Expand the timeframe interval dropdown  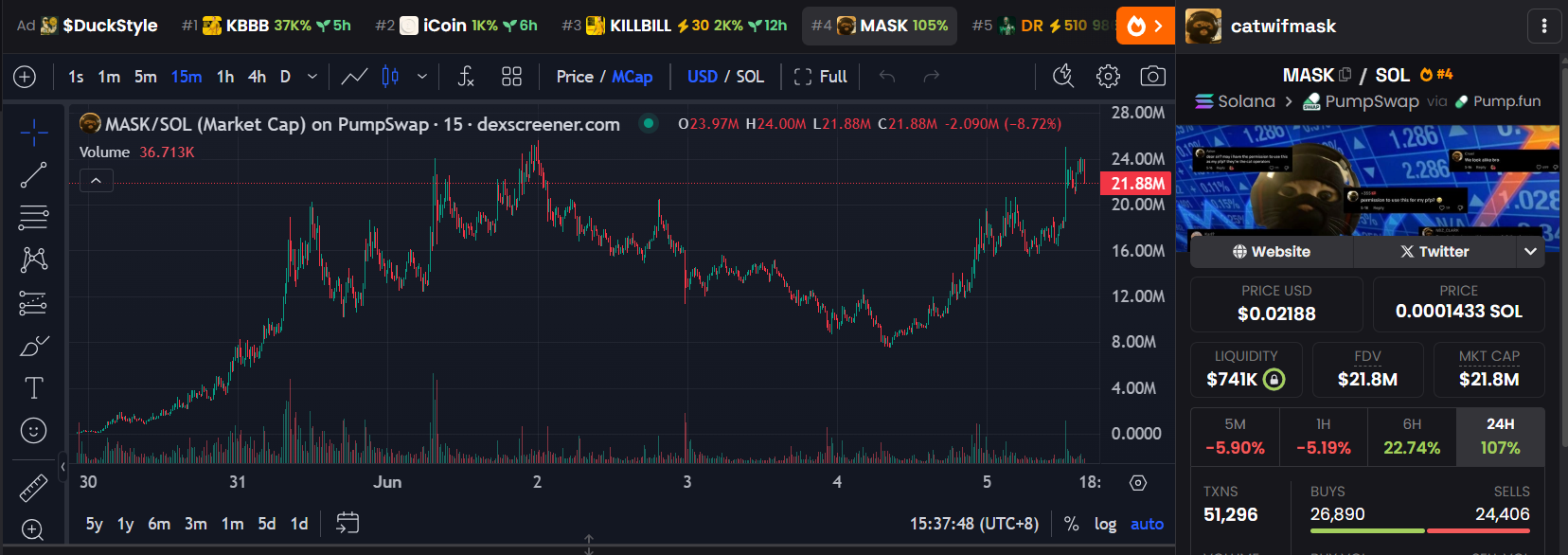point(312,77)
